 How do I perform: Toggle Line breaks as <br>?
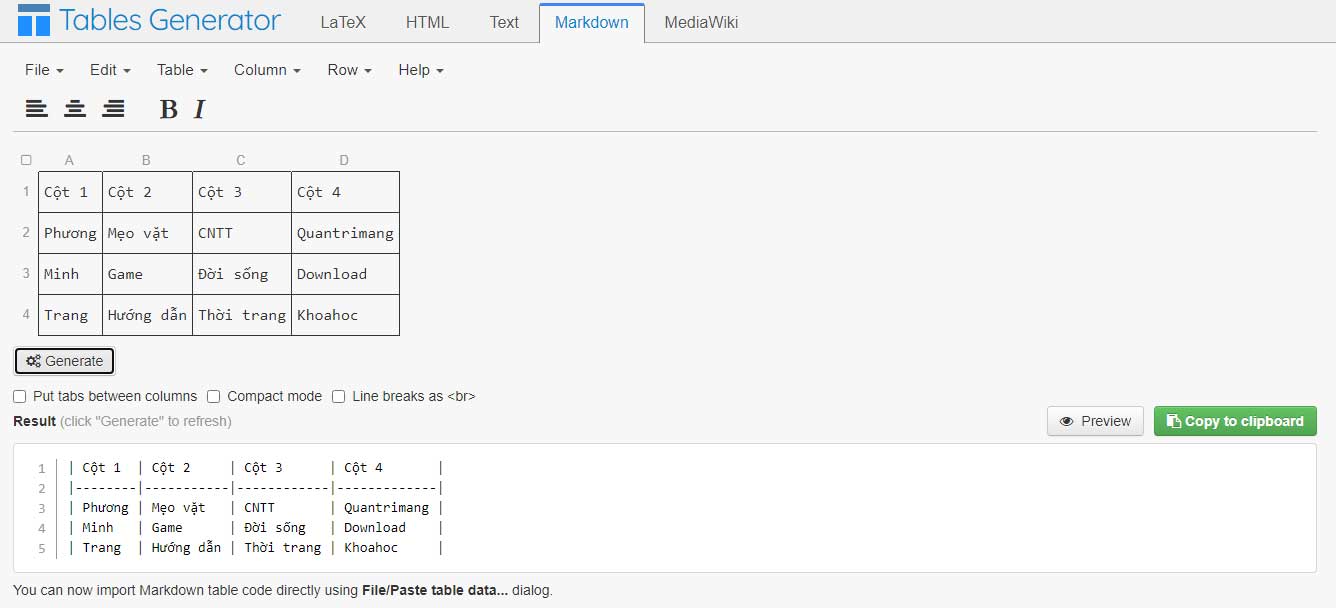pos(338,396)
